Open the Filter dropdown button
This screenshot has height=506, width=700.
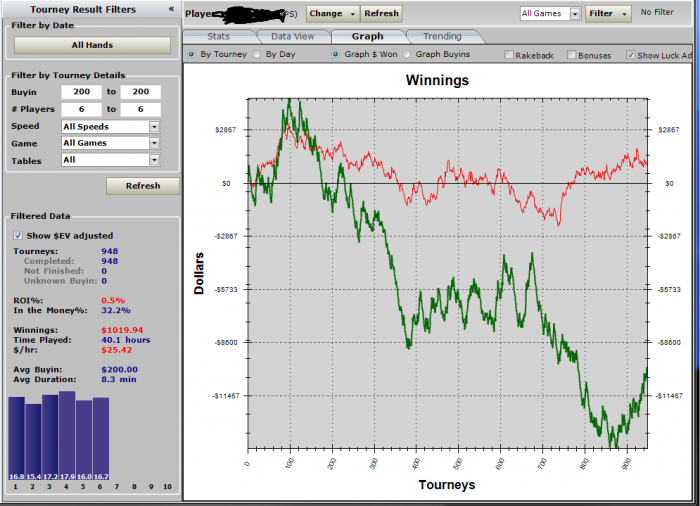pos(608,14)
